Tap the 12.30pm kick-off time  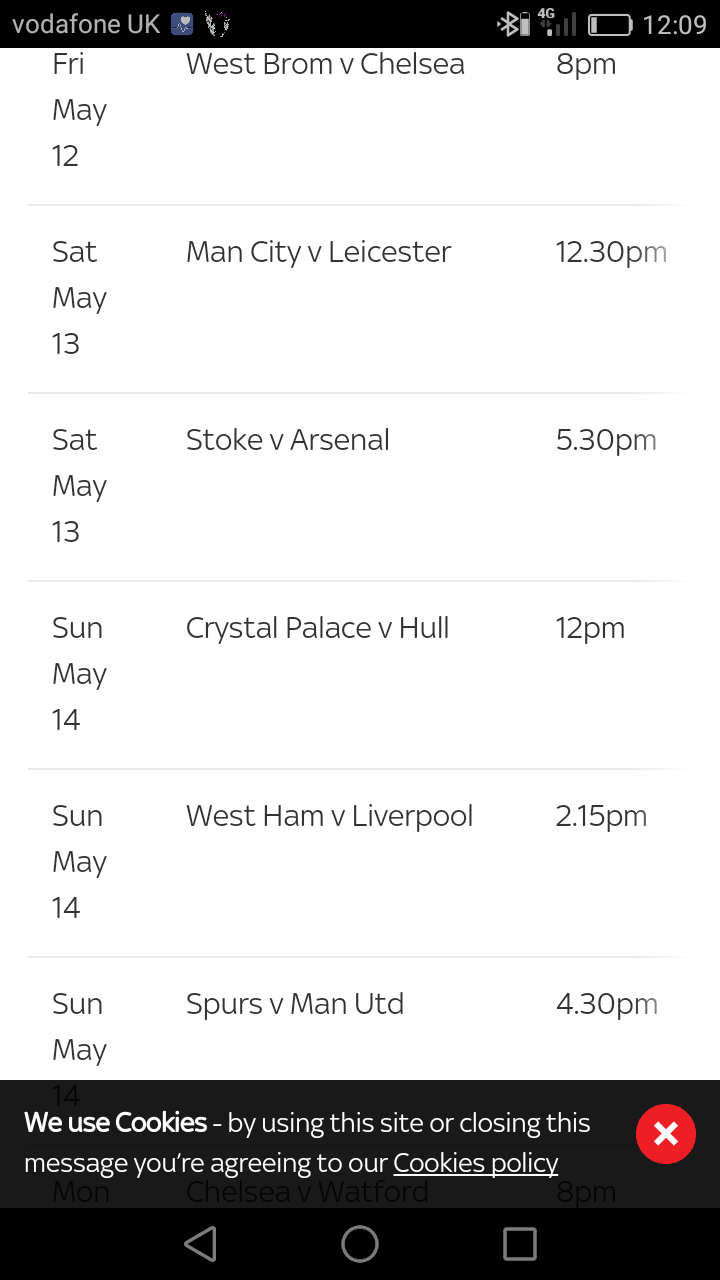610,252
